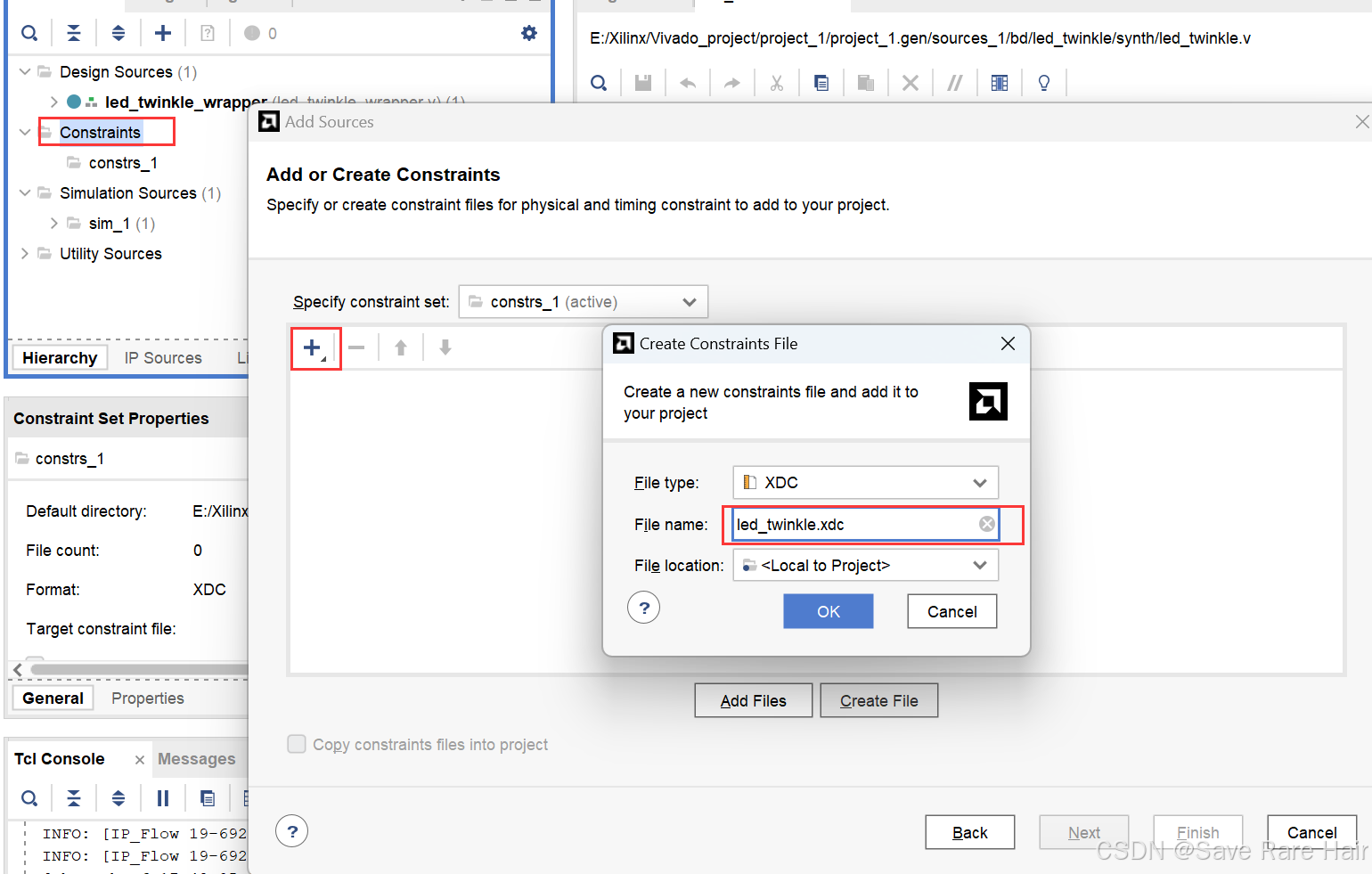The height and width of the screenshot is (874, 1372).
Task: Collapse Design Sources tree node
Action: (x=25, y=71)
